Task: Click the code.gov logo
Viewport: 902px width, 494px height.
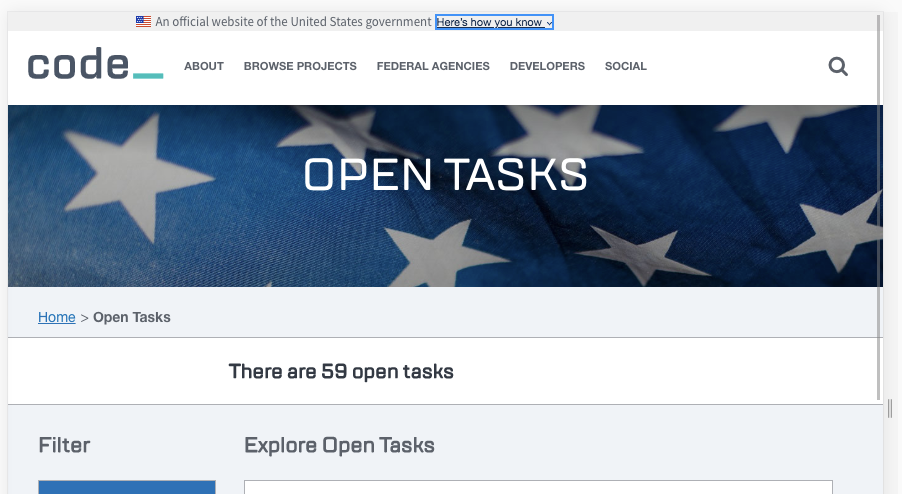Action: pyautogui.click(x=95, y=64)
